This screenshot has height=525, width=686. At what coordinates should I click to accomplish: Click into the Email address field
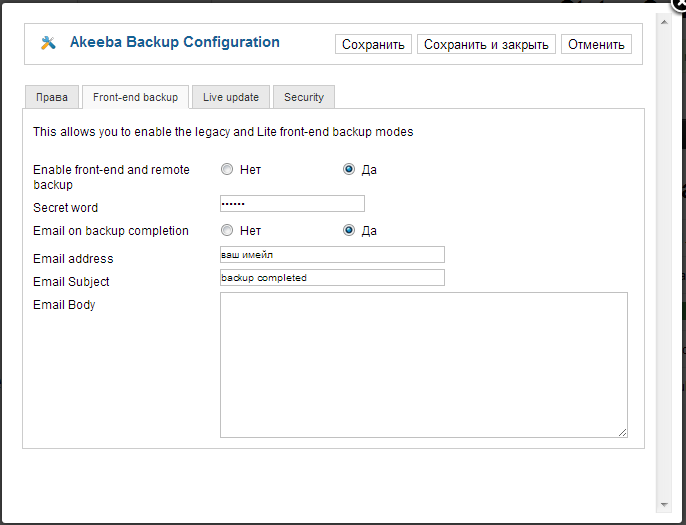coord(332,255)
